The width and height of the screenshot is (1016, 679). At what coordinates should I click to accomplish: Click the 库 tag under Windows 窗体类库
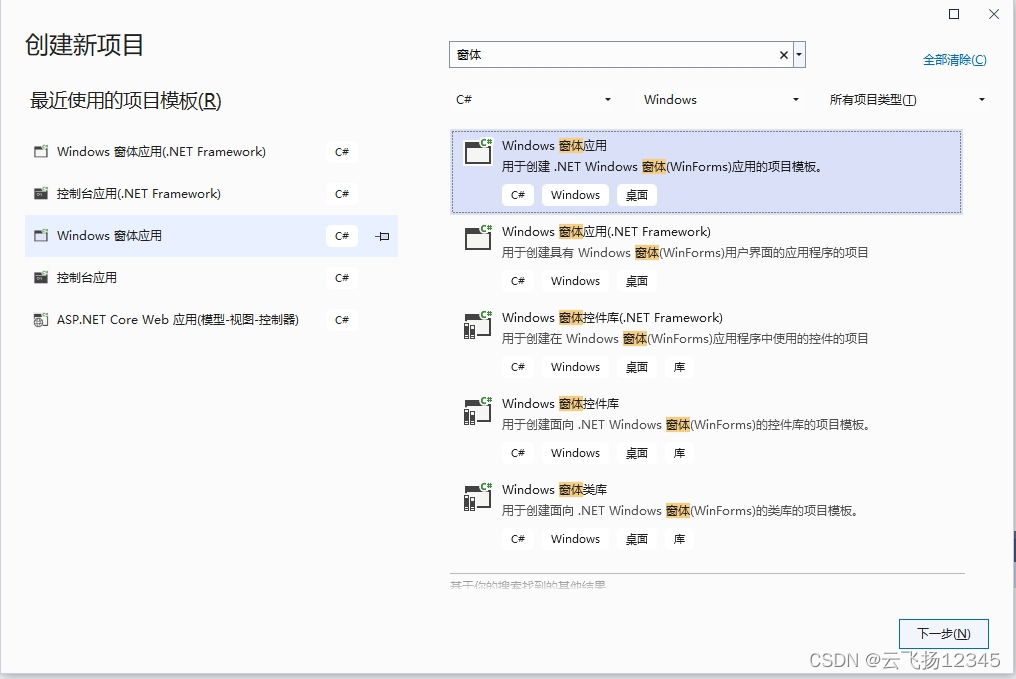point(679,539)
